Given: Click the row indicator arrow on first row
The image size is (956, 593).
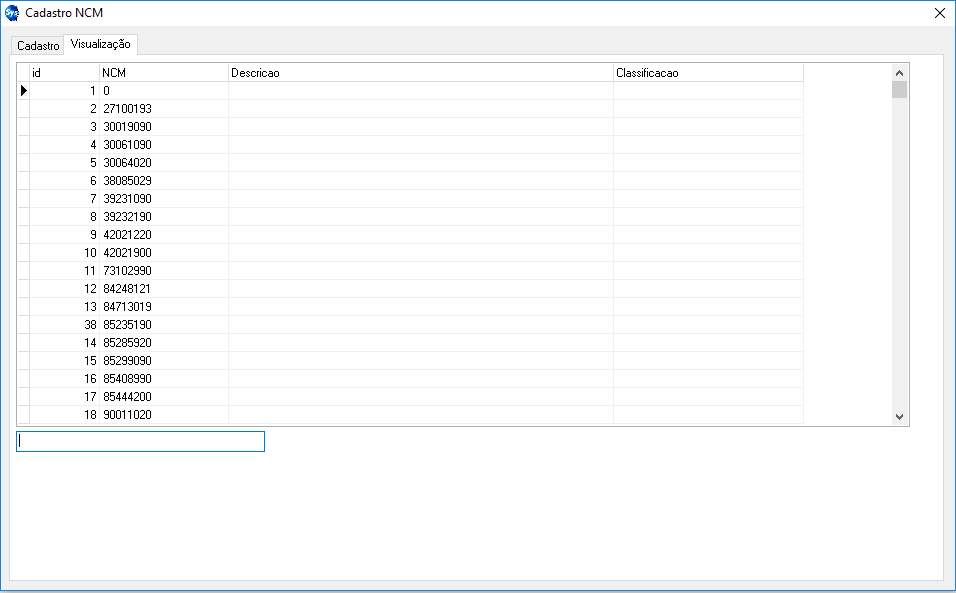Looking at the screenshot, I should coord(23,91).
